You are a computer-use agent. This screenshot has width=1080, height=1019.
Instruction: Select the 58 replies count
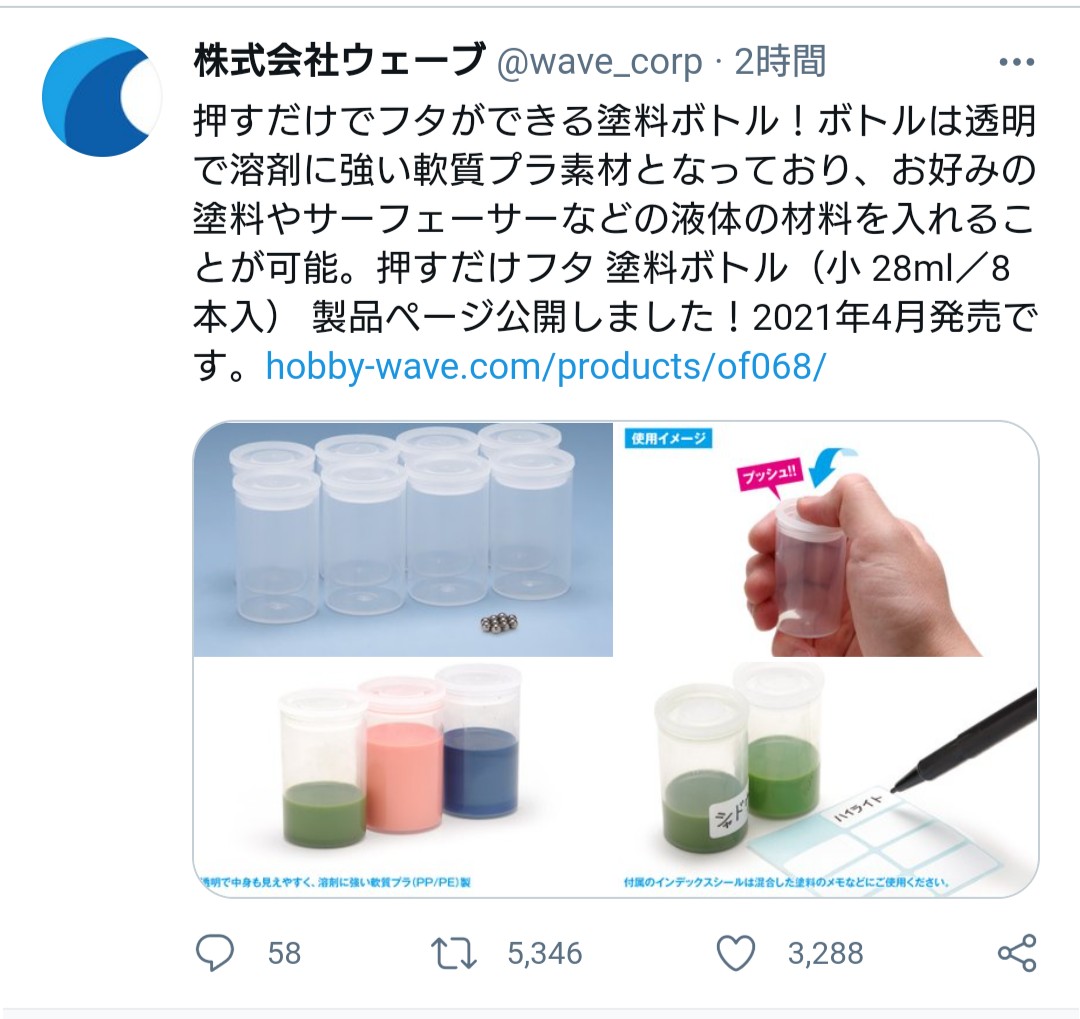pos(284,954)
